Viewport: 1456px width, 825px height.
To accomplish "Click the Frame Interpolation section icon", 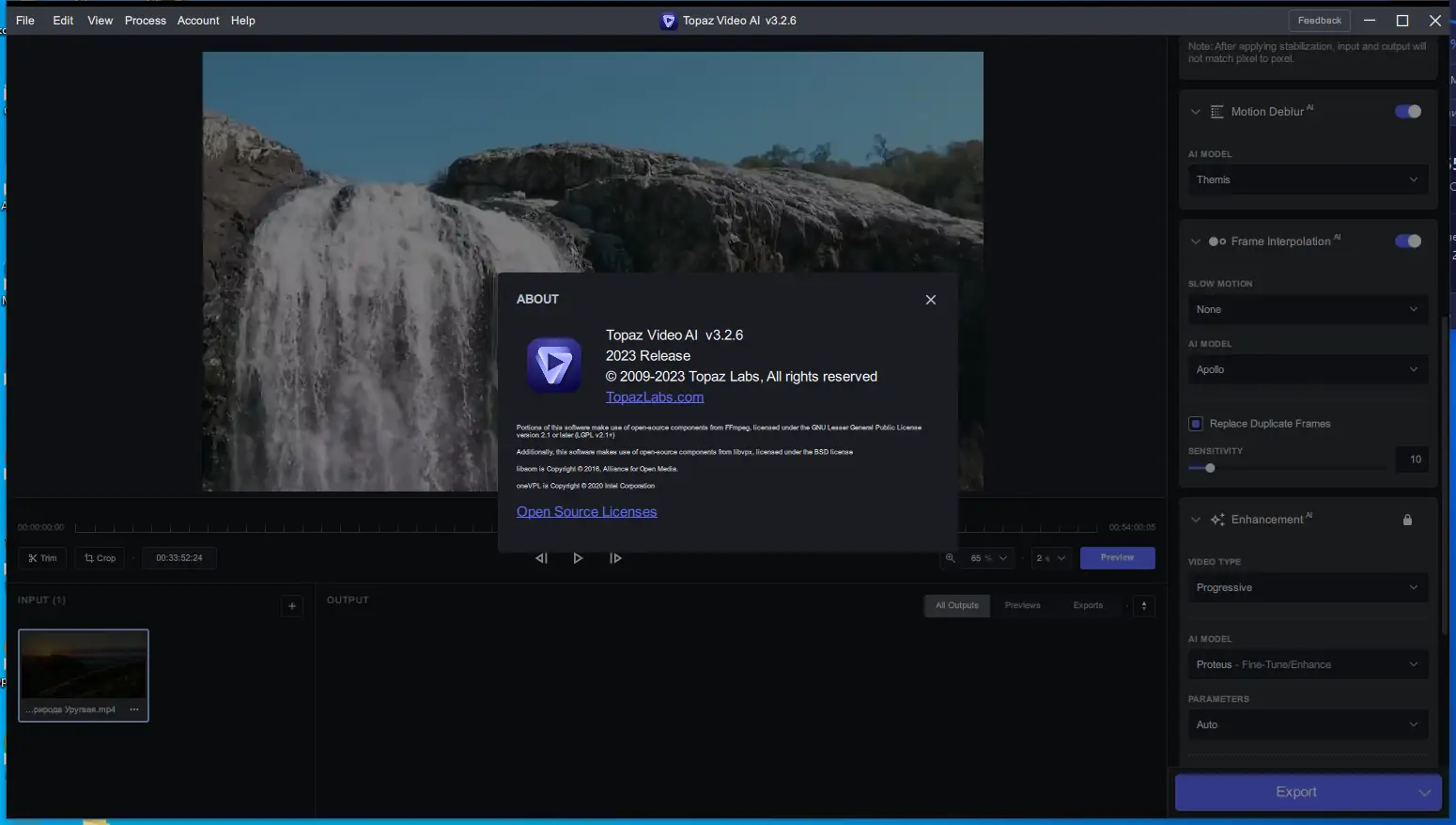I will (1216, 241).
